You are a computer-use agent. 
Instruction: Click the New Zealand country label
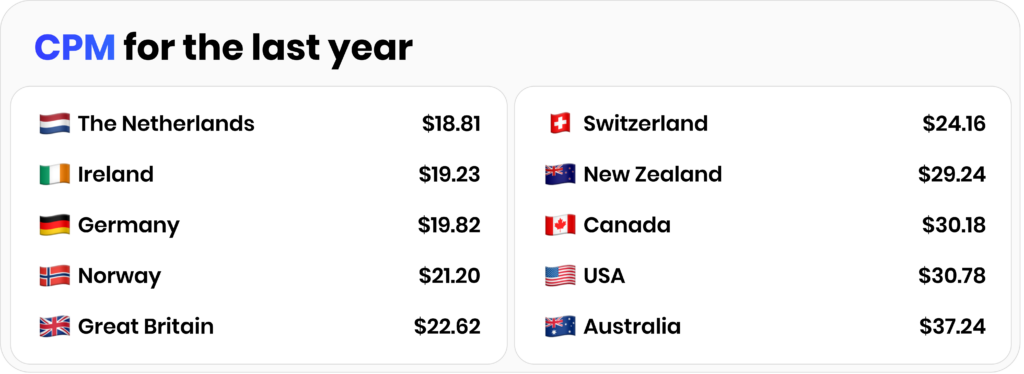652,174
